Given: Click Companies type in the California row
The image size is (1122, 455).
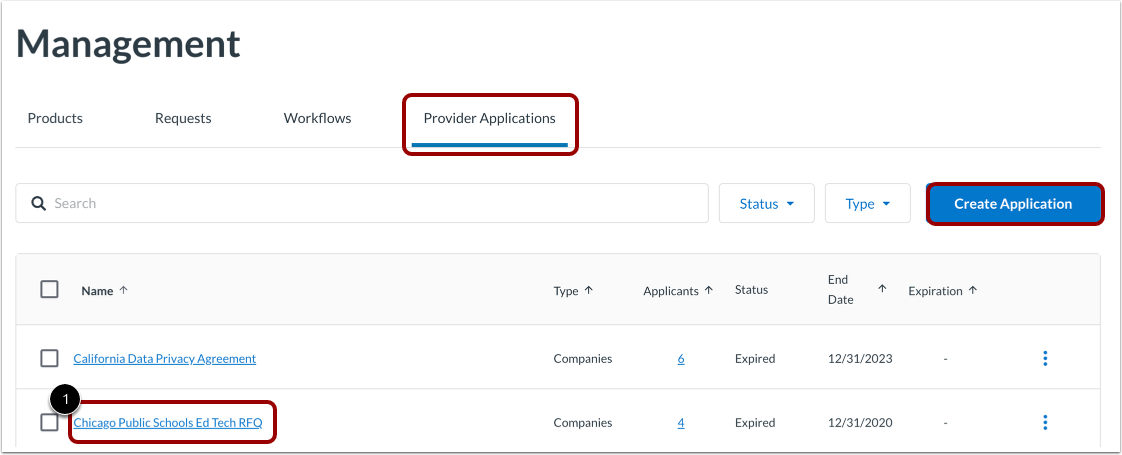Looking at the screenshot, I should point(582,359).
